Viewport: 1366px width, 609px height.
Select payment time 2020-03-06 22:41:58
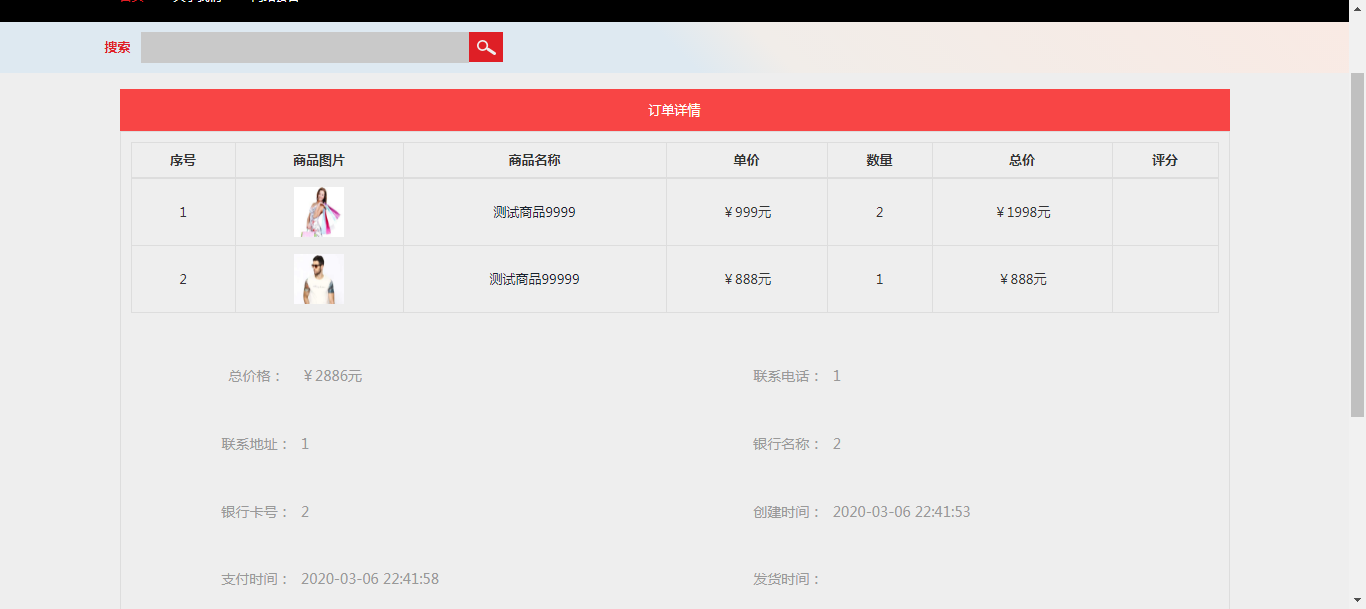(x=370, y=579)
